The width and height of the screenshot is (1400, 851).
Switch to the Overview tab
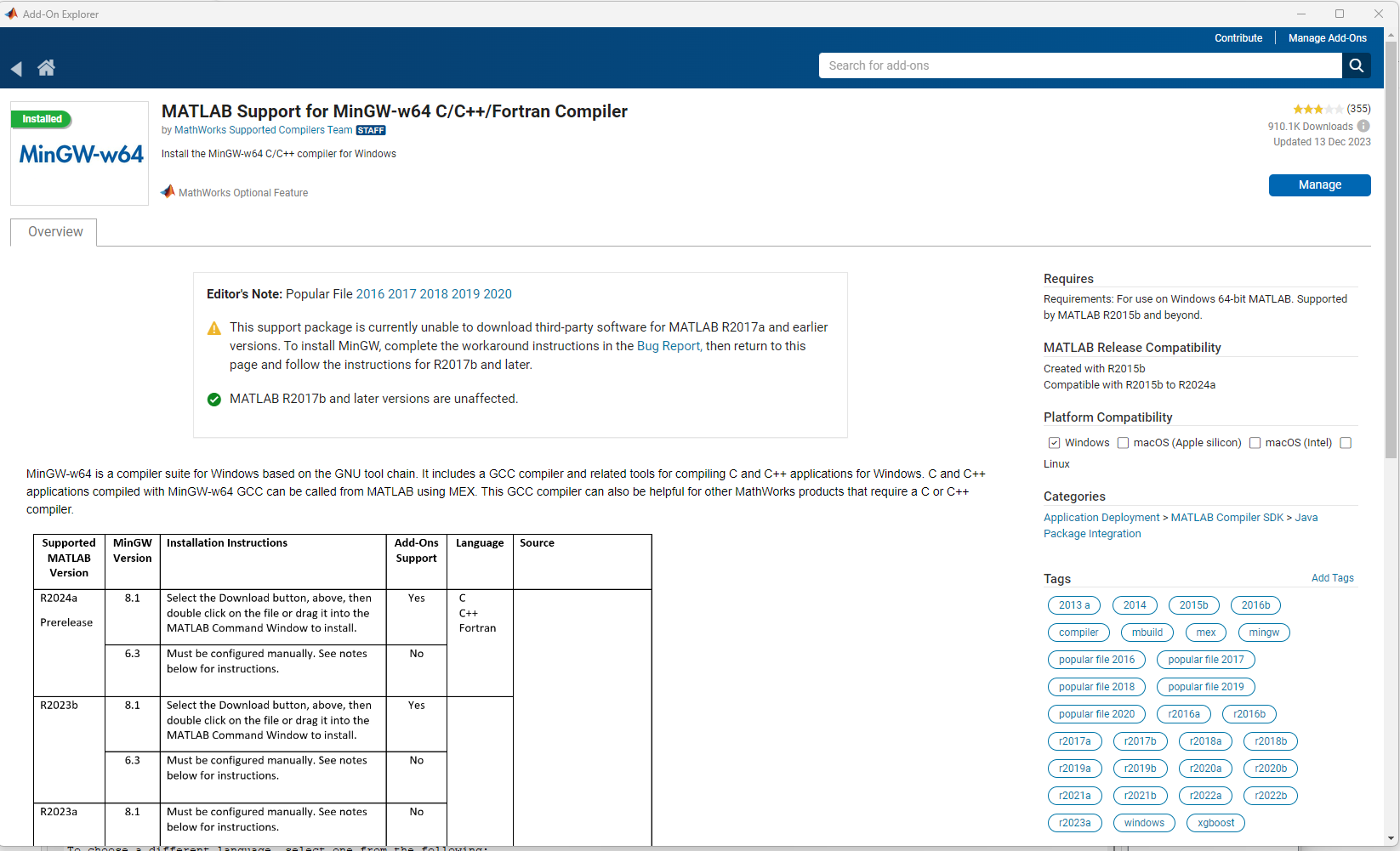(x=54, y=232)
